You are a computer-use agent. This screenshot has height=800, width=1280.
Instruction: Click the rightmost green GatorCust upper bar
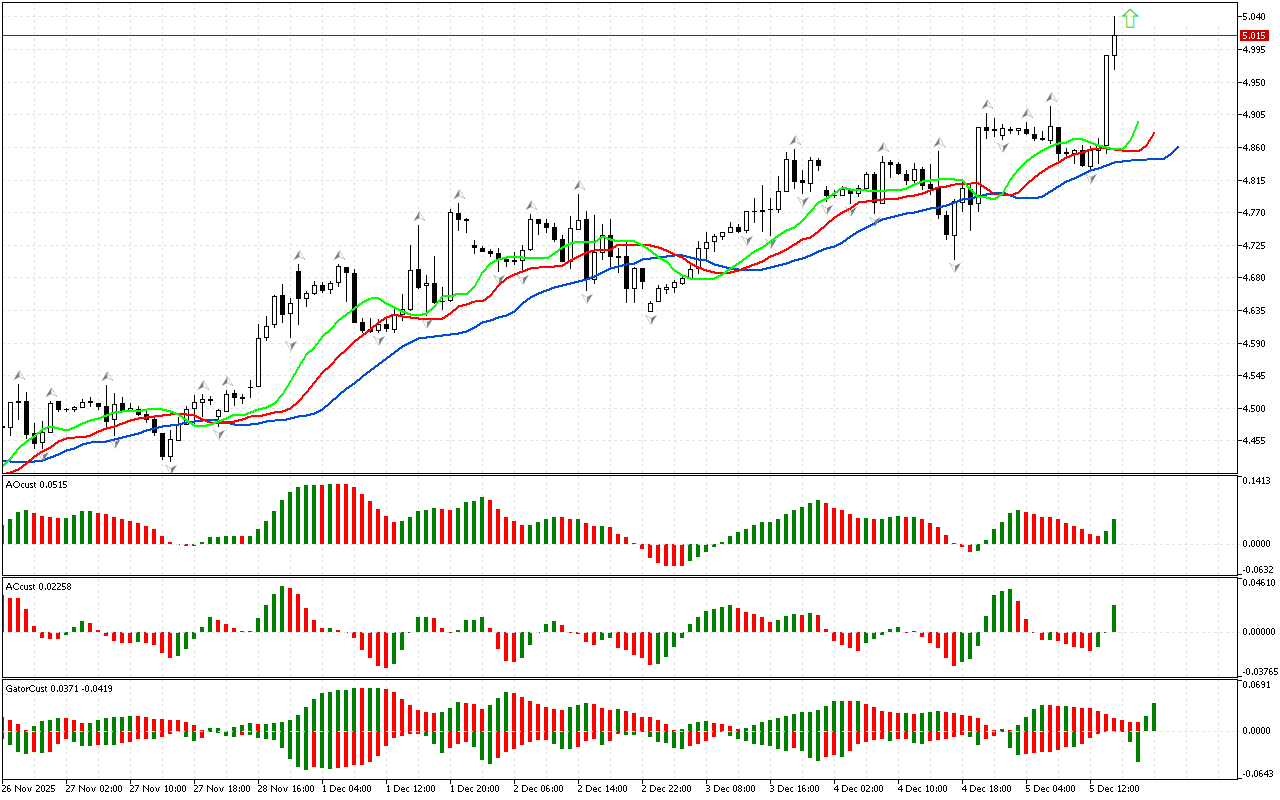pyautogui.click(x=1154, y=716)
